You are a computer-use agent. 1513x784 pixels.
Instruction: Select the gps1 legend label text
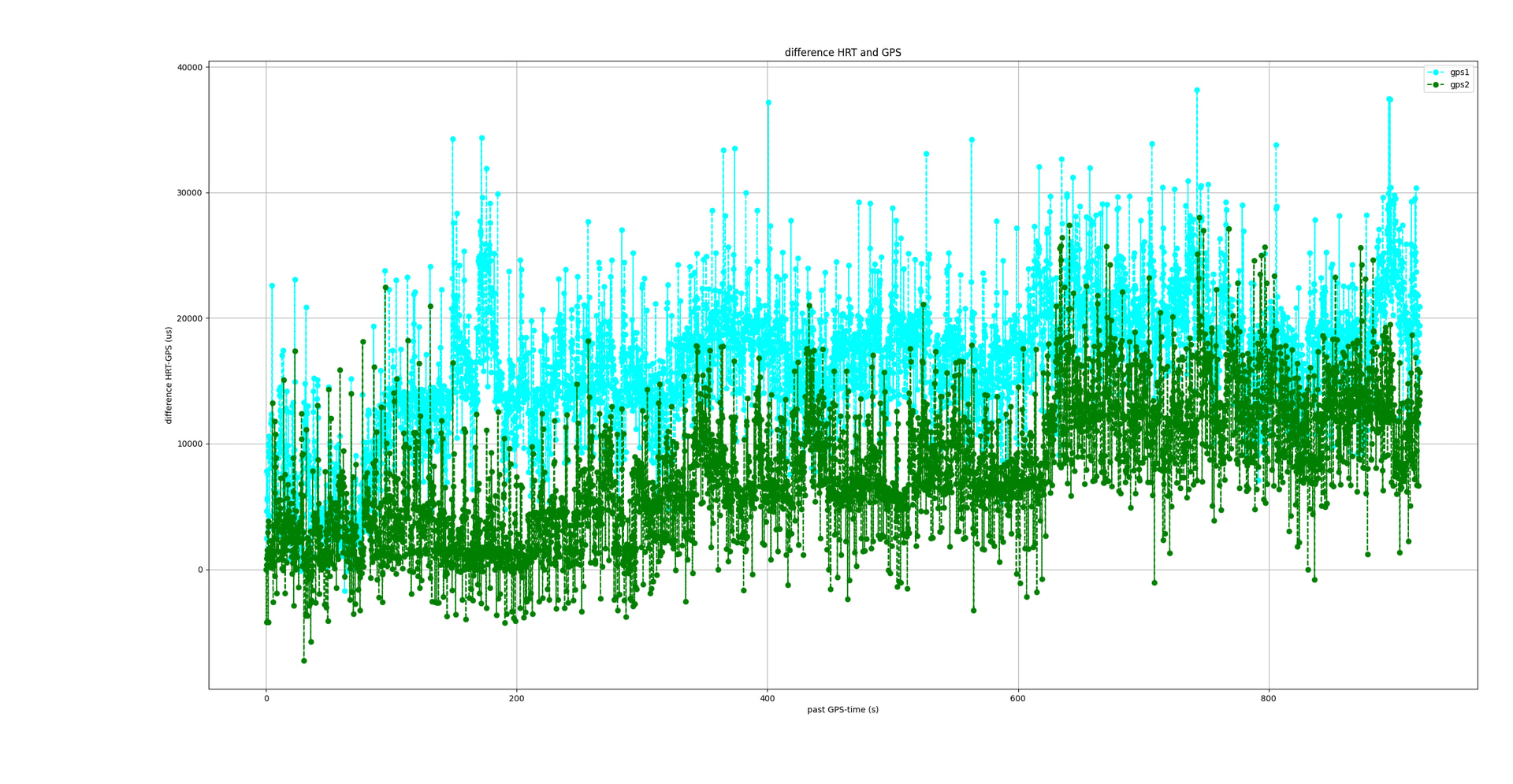point(1459,72)
